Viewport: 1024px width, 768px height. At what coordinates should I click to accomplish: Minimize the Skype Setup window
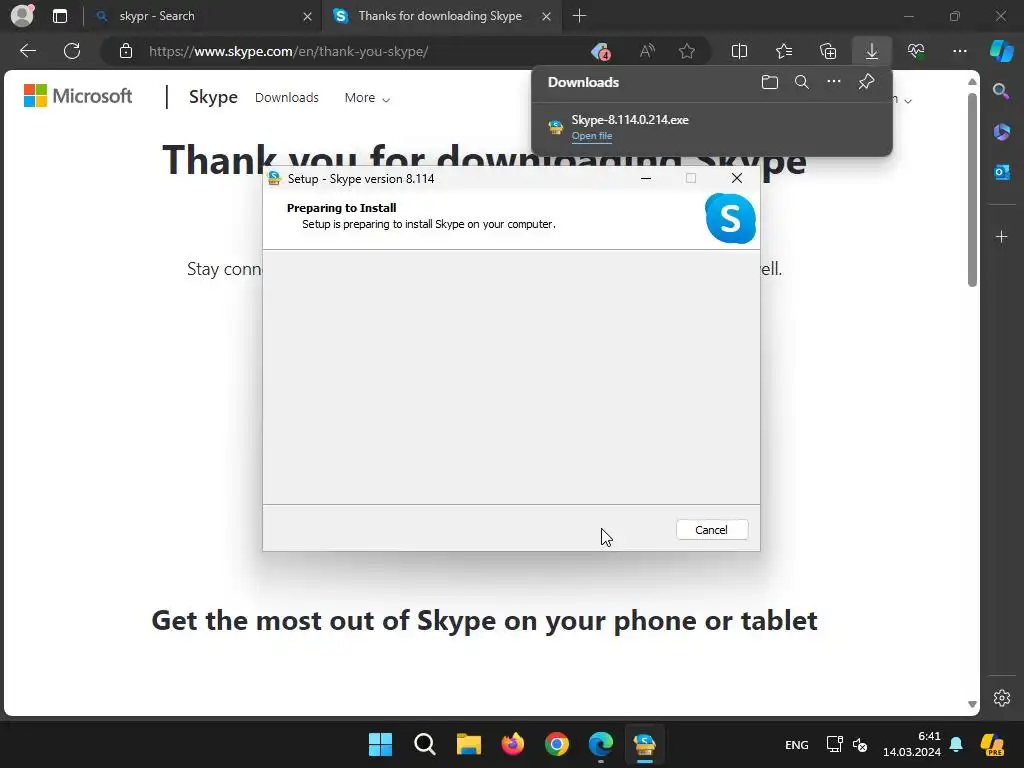(x=646, y=178)
